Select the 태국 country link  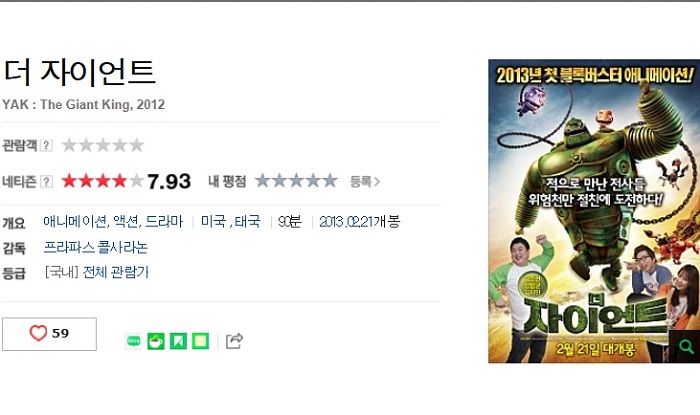point(247,221)
